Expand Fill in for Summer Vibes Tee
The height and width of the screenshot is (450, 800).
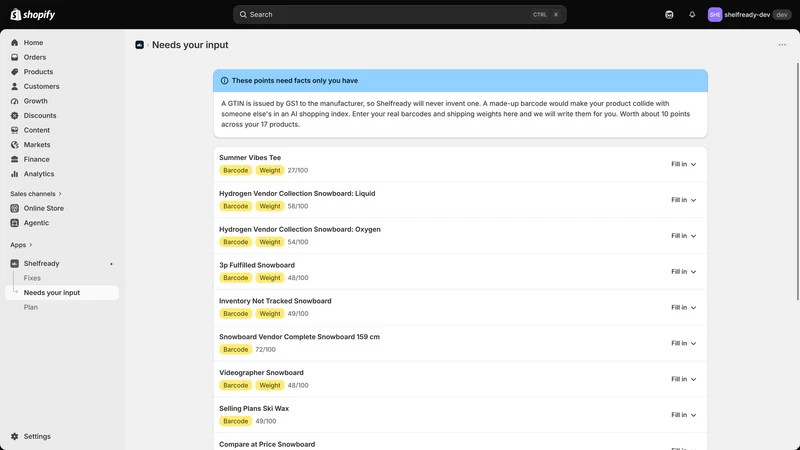pyautogui.click(x=684, y=164)
